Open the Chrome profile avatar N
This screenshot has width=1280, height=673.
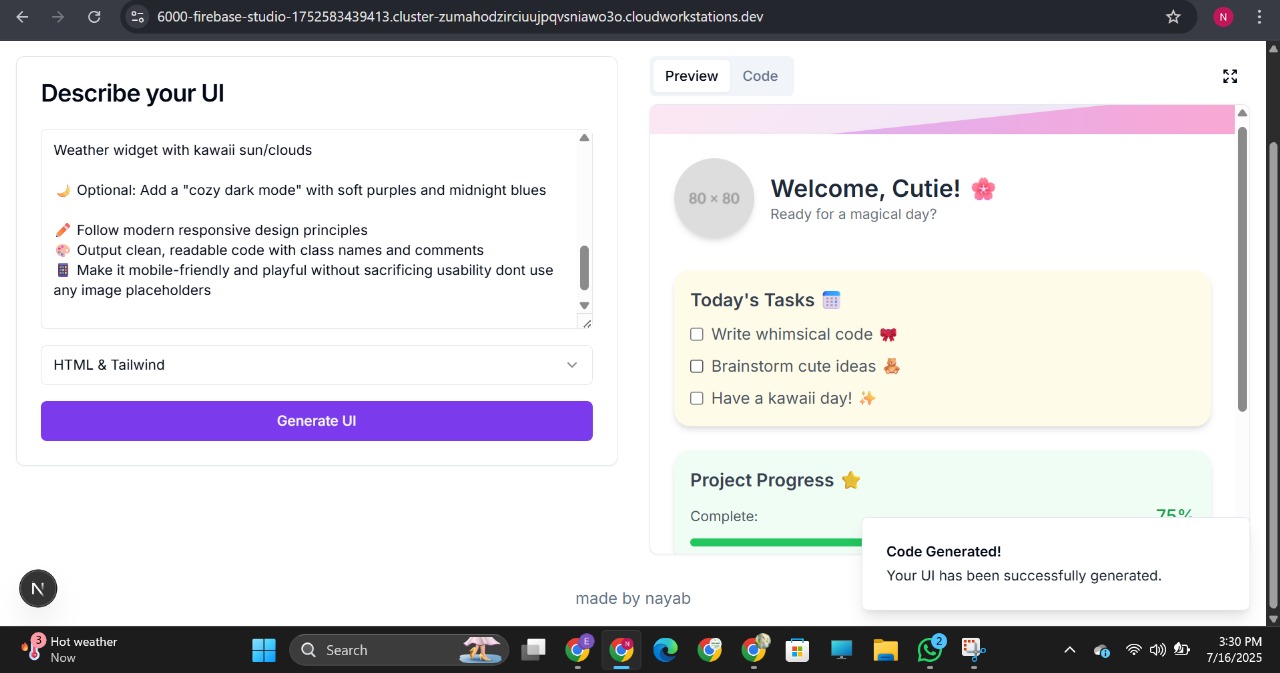(x=1223, y=17)
